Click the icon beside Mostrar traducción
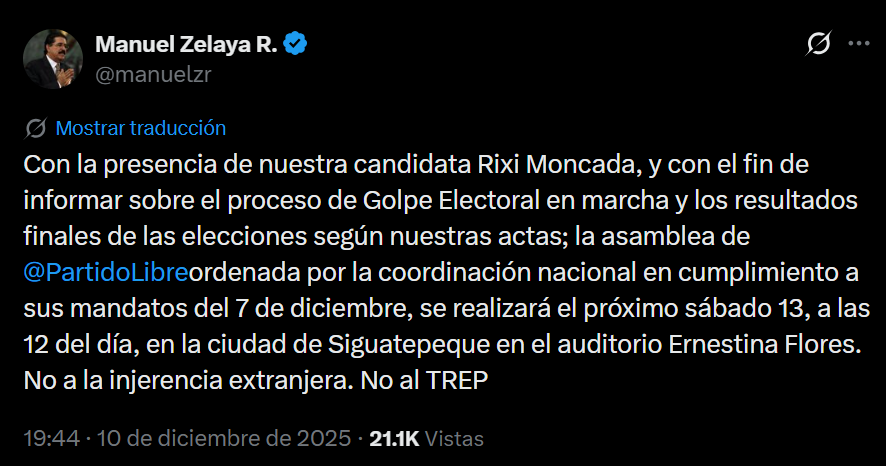The width and height of the screenshot is (886, 466). (x=36, y=128)
